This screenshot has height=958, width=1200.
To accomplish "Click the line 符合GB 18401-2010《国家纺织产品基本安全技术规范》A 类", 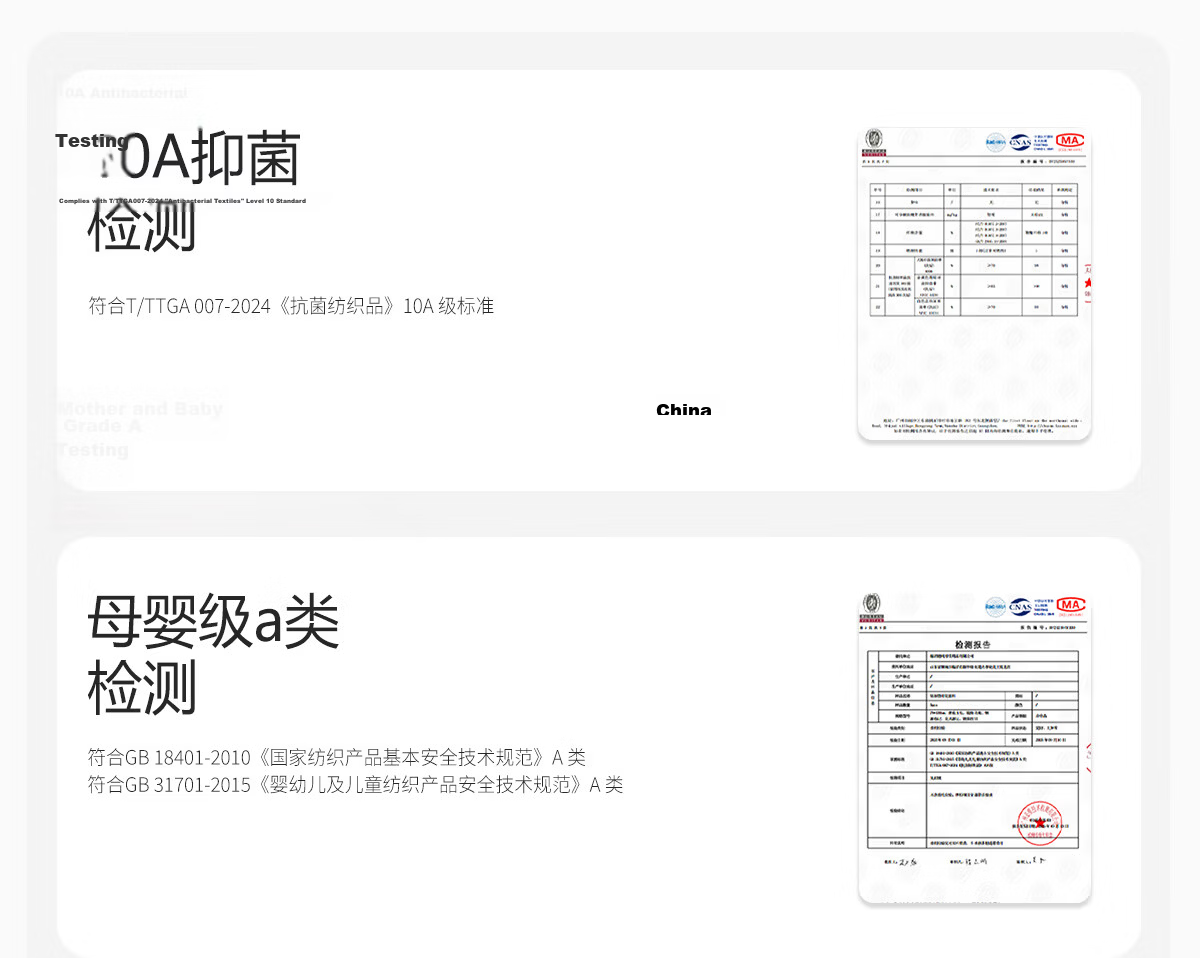I will 337,757.
